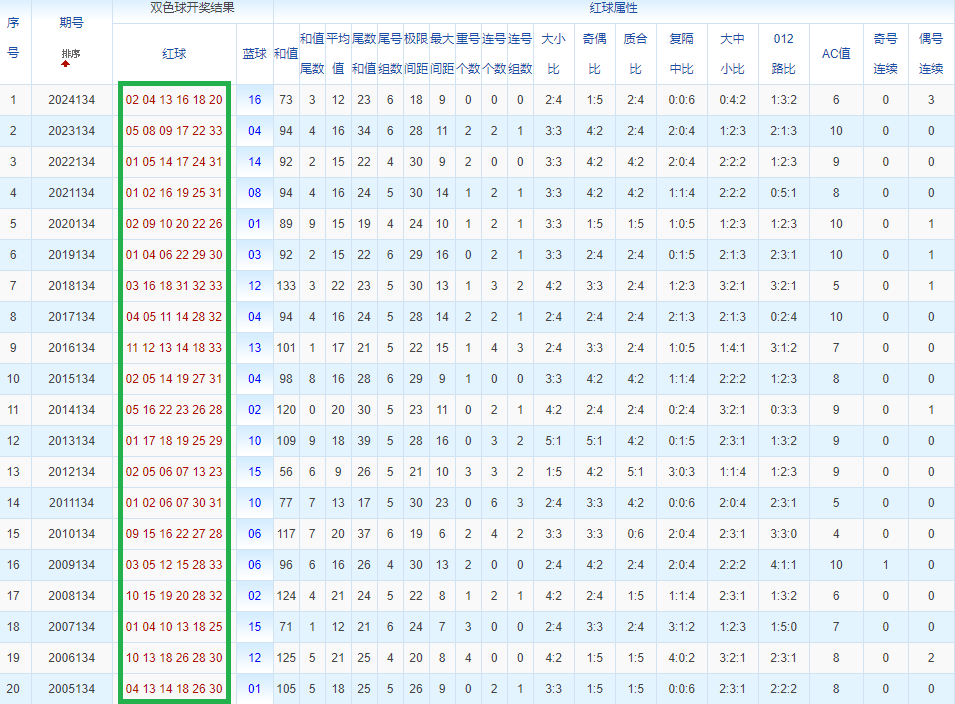Screen dimensions: 955x704
Task: Click blue ball 13 in row 2016134
Action: [x=255, y=348]
